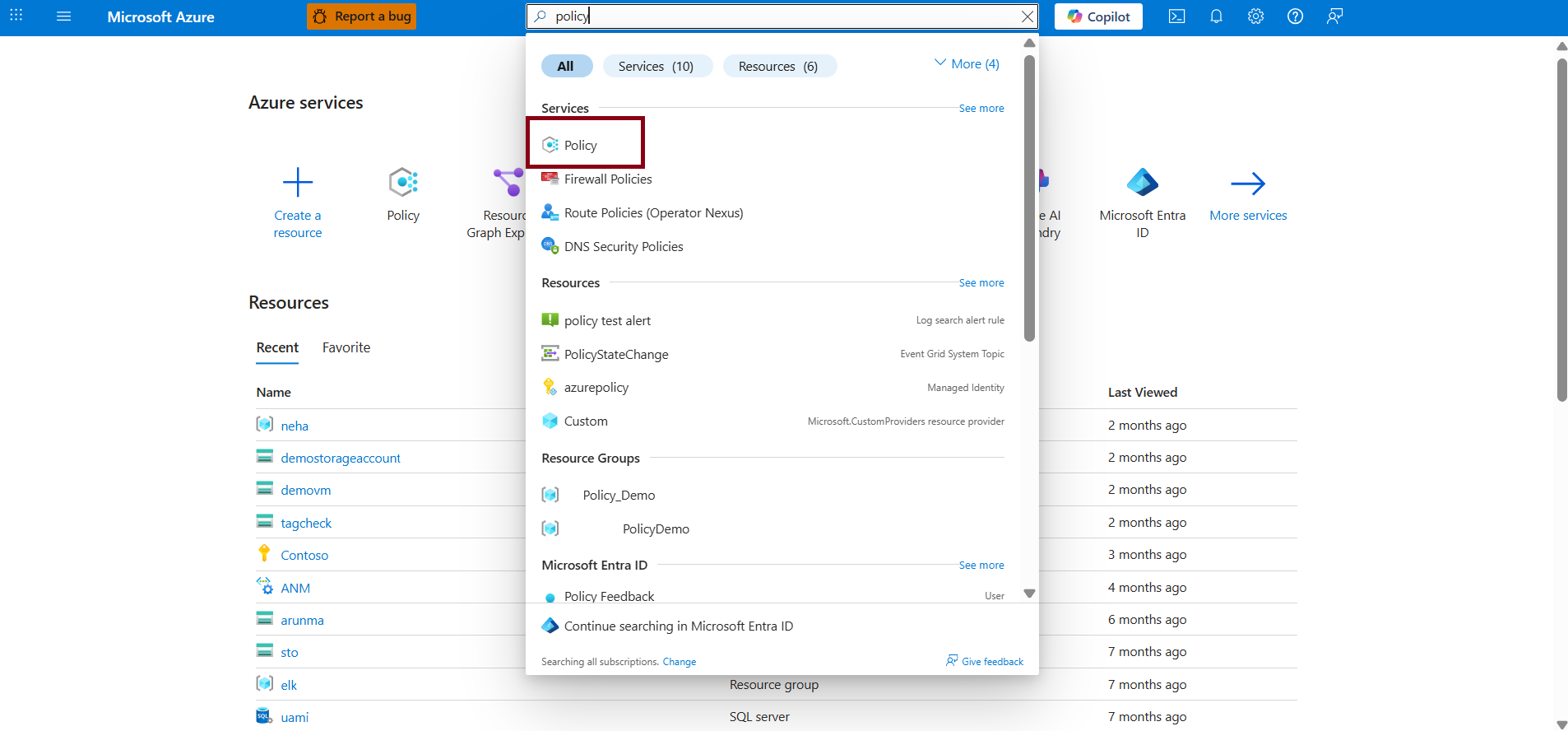Open the DNS Security Policies result
The width and height of the screenshot is (1568, 731).
pos(624,246)
